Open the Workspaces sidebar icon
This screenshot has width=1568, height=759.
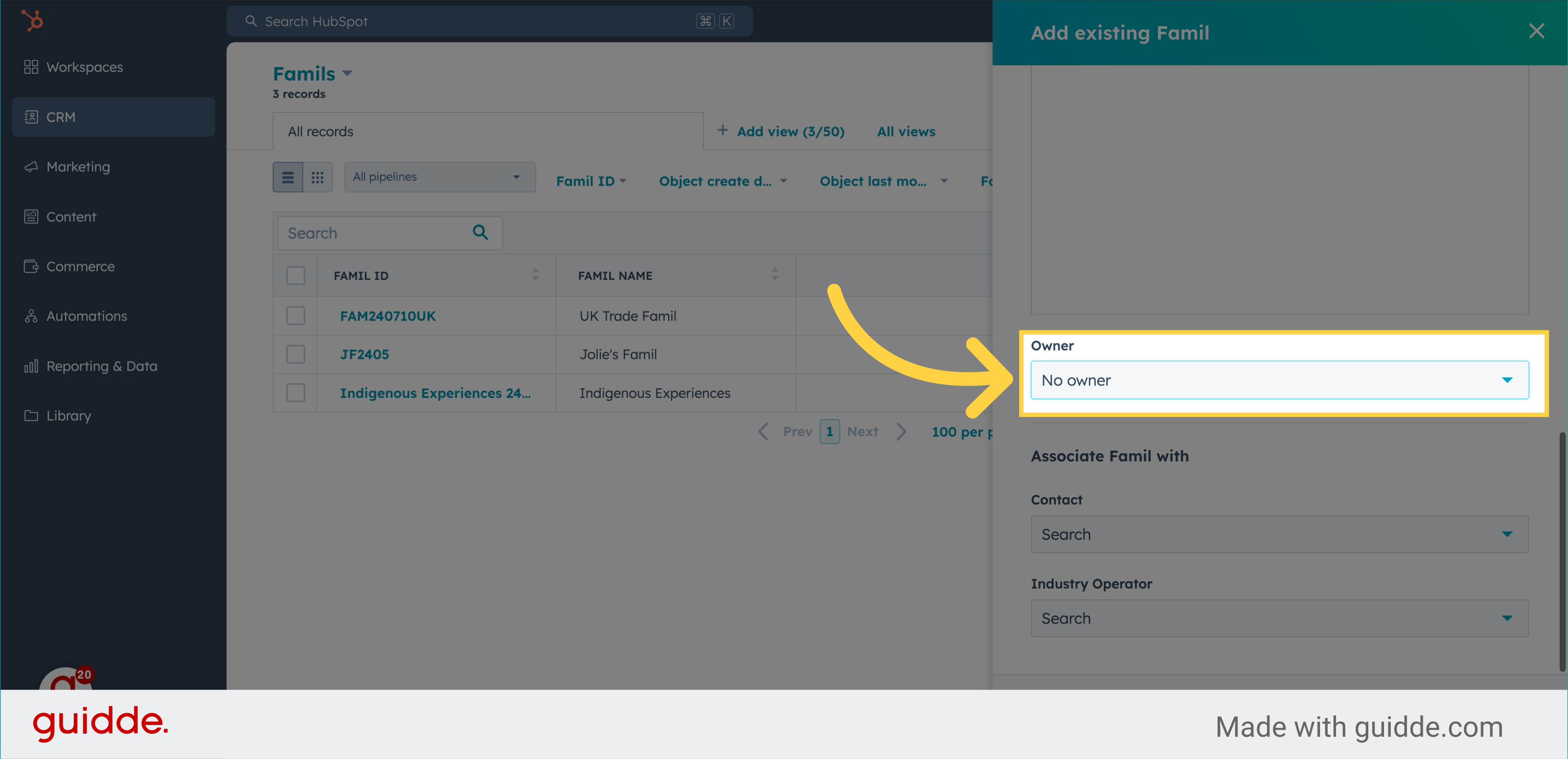coord(31,67)
